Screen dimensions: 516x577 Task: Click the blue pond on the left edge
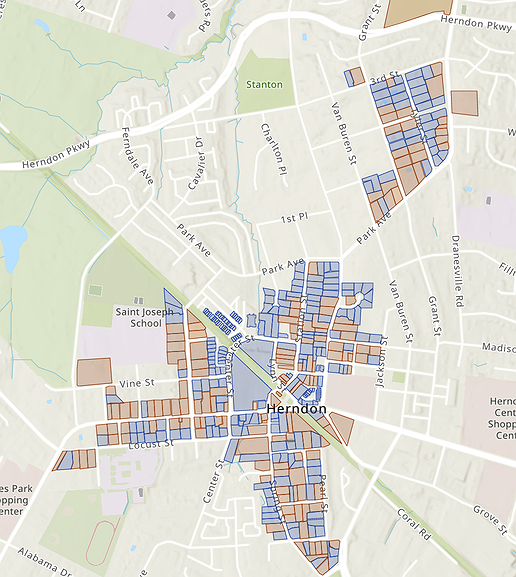tap(13, 248)
